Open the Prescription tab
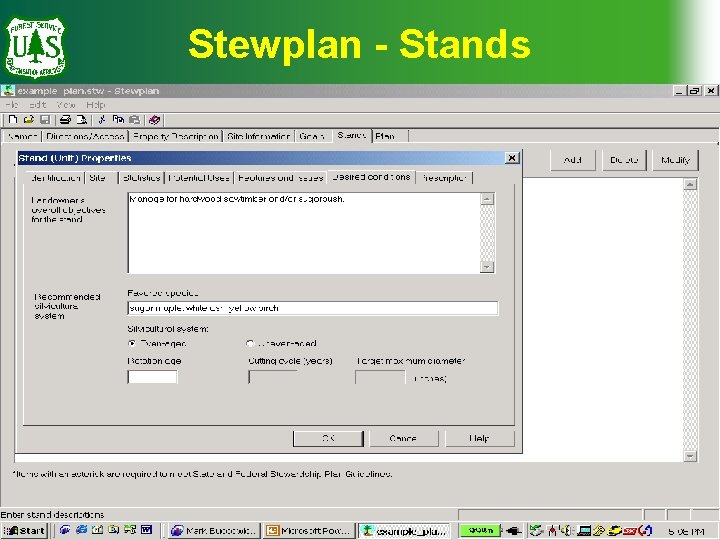Viewport: 720px width, 540px height. click(x=444, y=178)
